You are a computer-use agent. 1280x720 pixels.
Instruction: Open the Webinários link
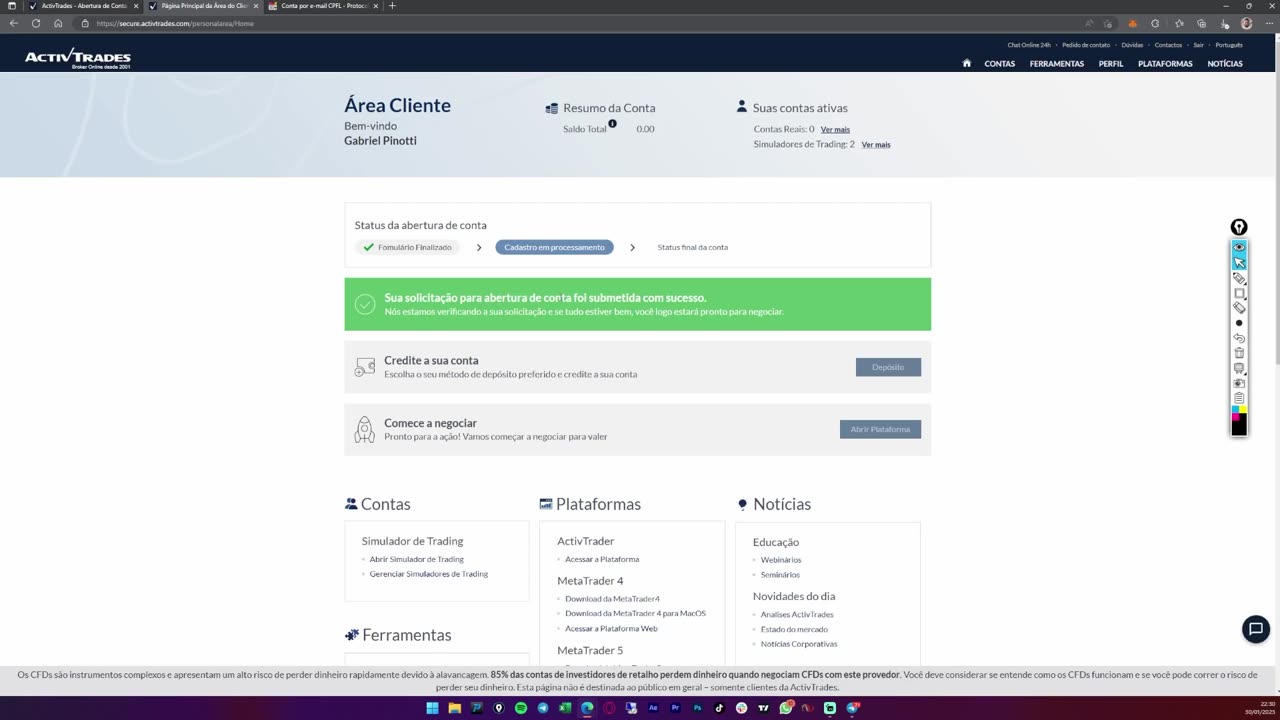[781, 560]
